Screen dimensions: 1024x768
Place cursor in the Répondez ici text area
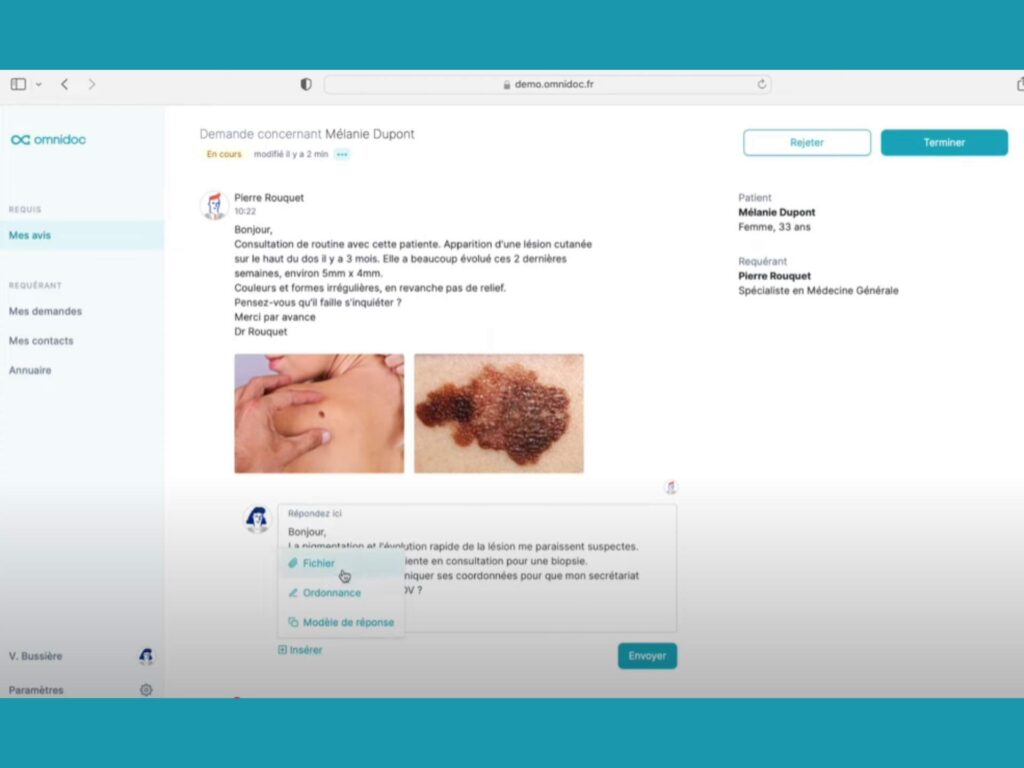click(x=477, y=568)
